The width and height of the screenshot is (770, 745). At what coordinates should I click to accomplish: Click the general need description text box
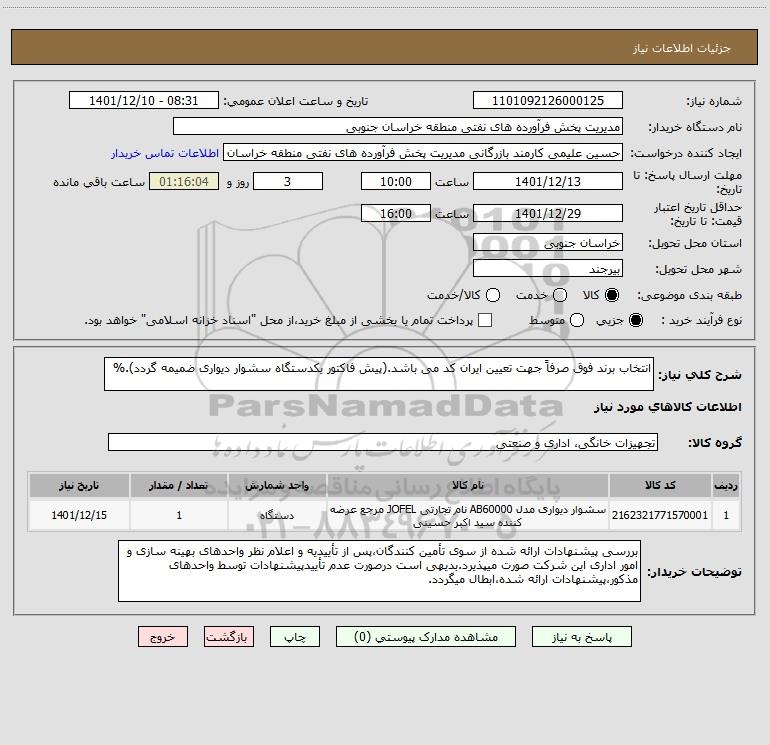tap(379, 374)
